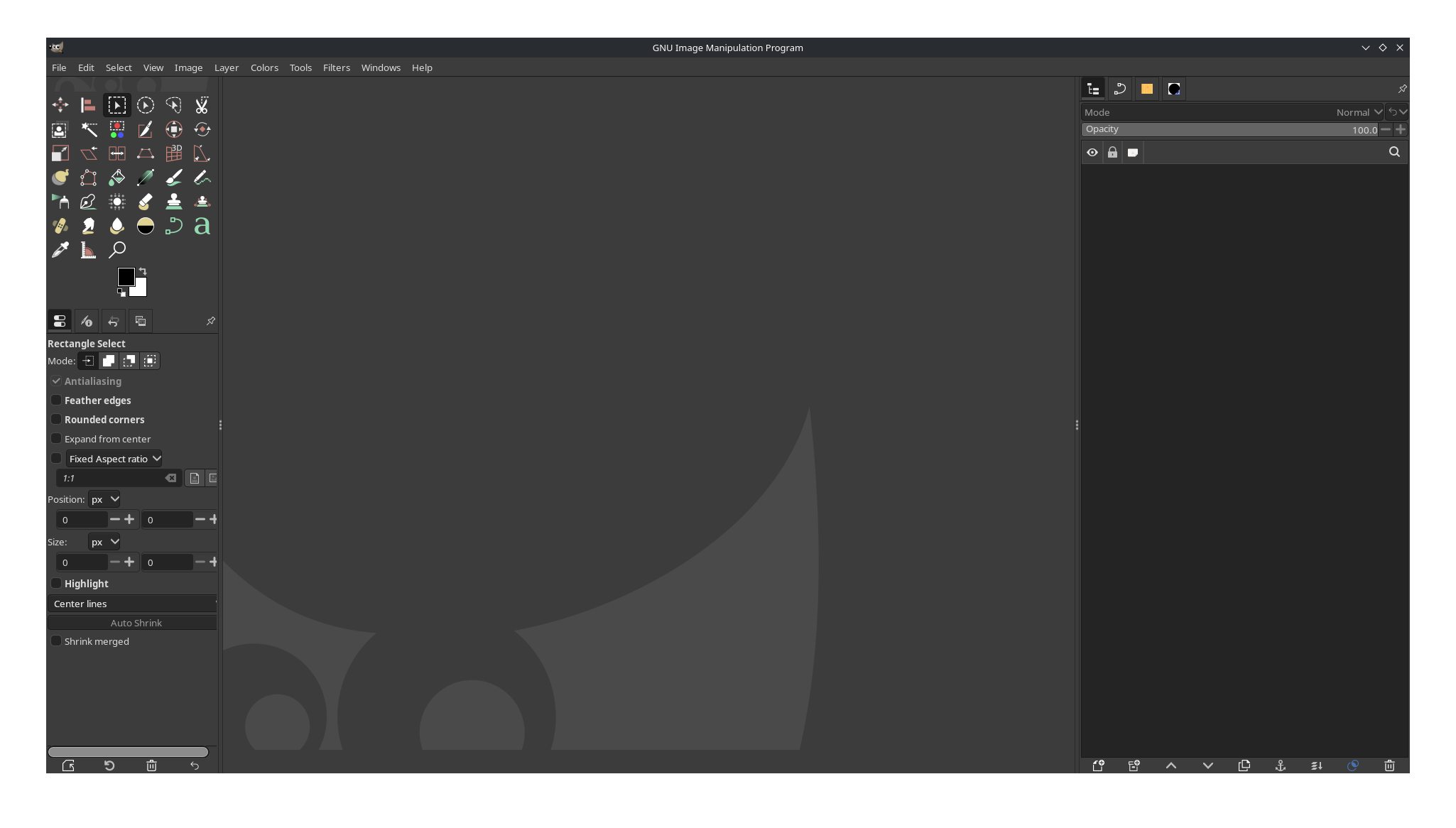Select the Pencil tool
Image resolution: width=1456 pixels, height=828 pixels.
pos(202,178)
